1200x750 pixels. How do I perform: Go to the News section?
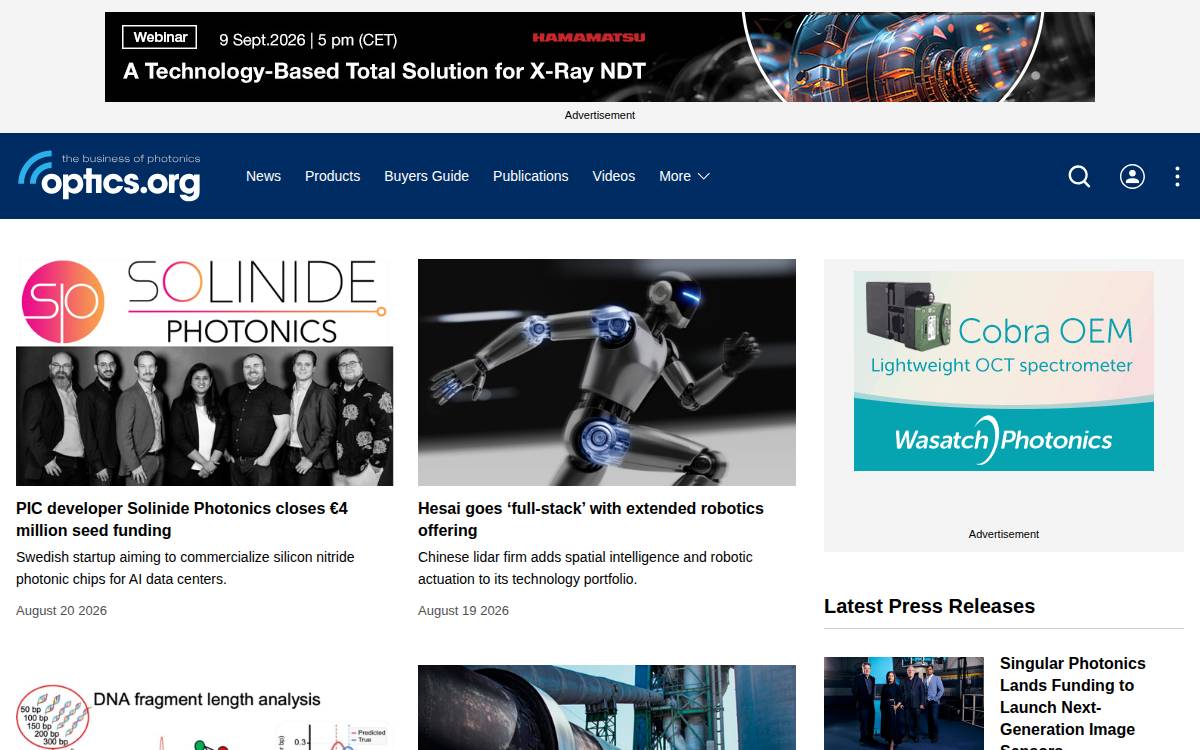click(263, 176)
